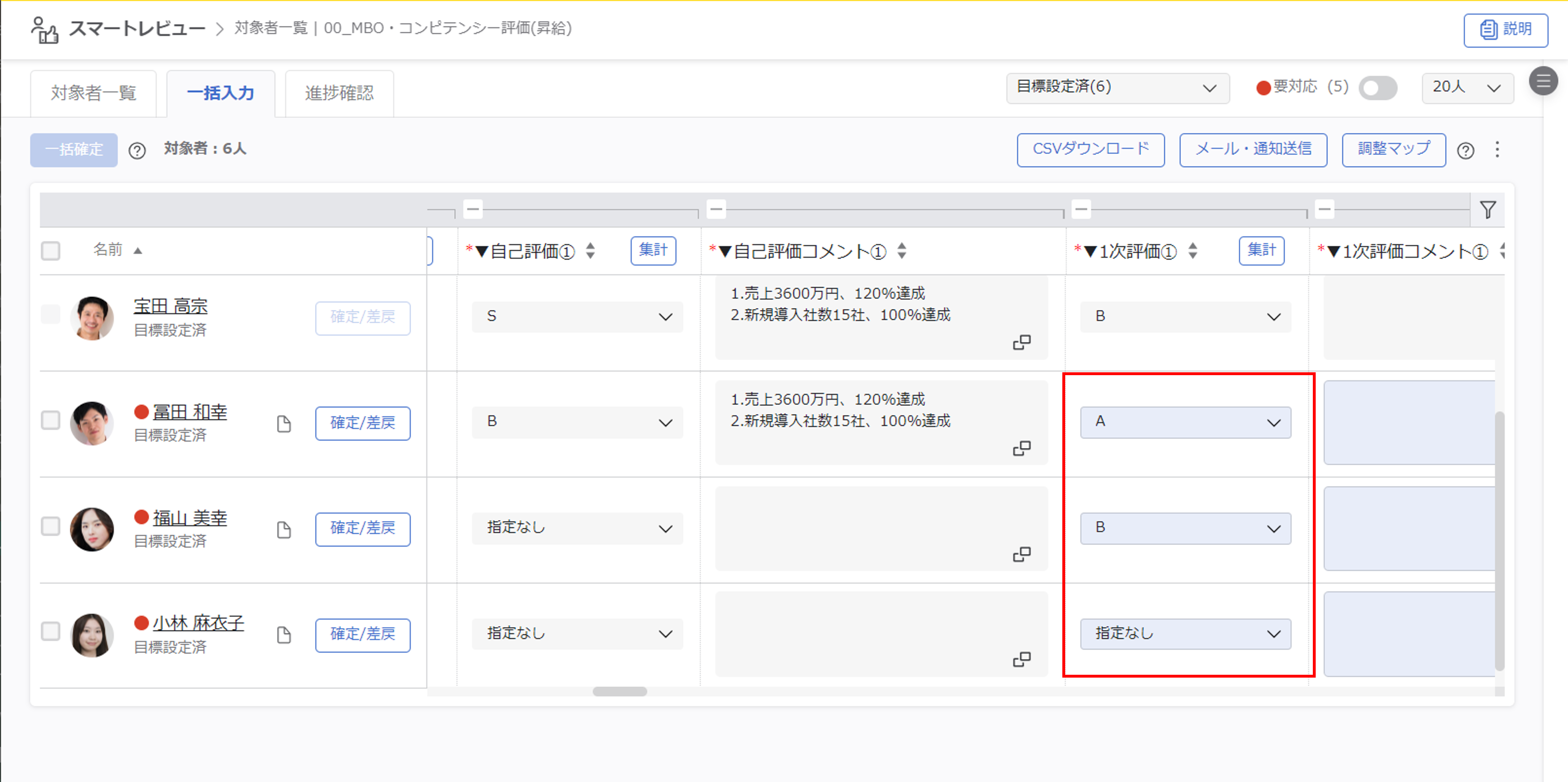This screenshot has height=782, width=1568.
Task: Open 1次評価① dropdown showing B for 宝田 高宗
Action: 1186,317
